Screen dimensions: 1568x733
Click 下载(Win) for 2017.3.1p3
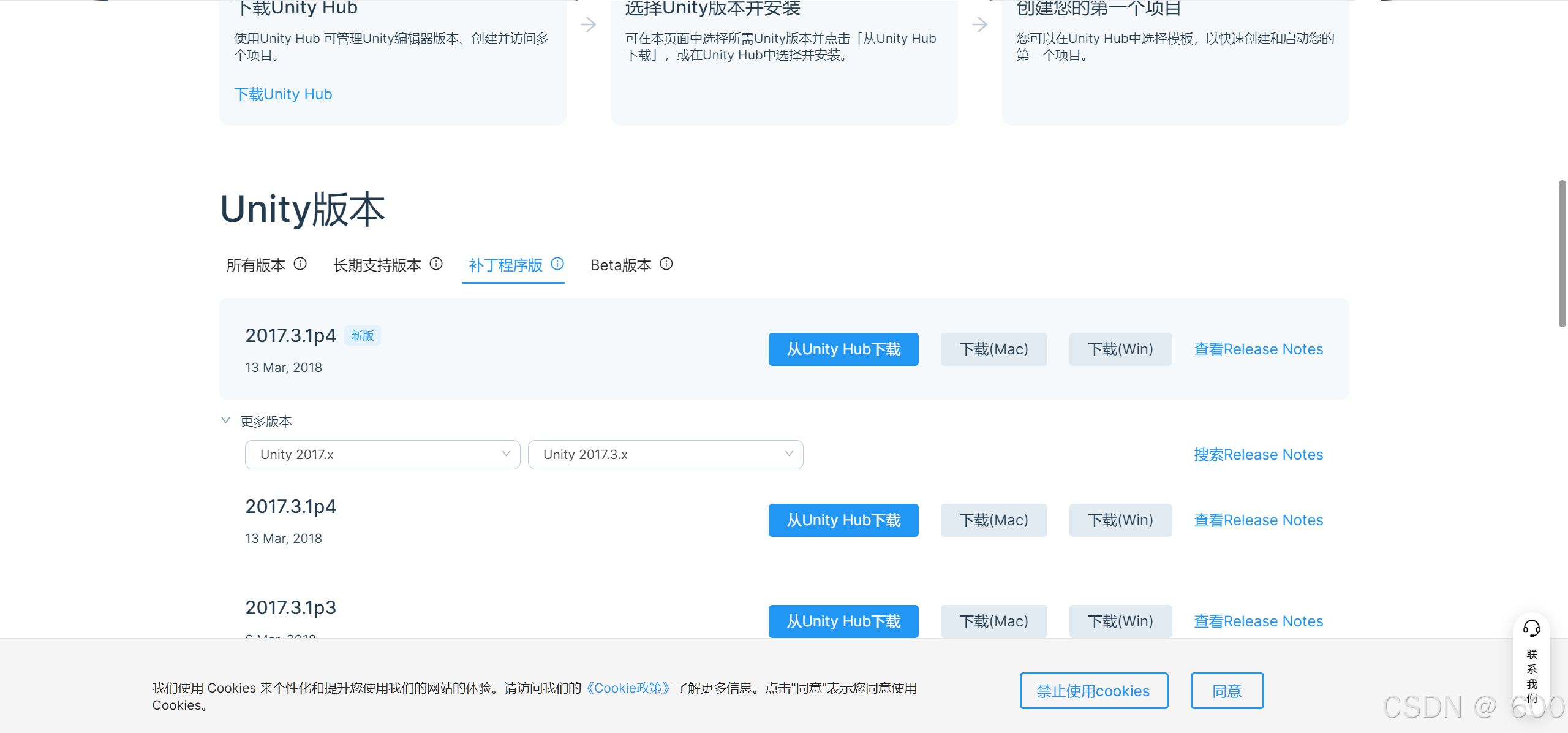click(1121, 621)
